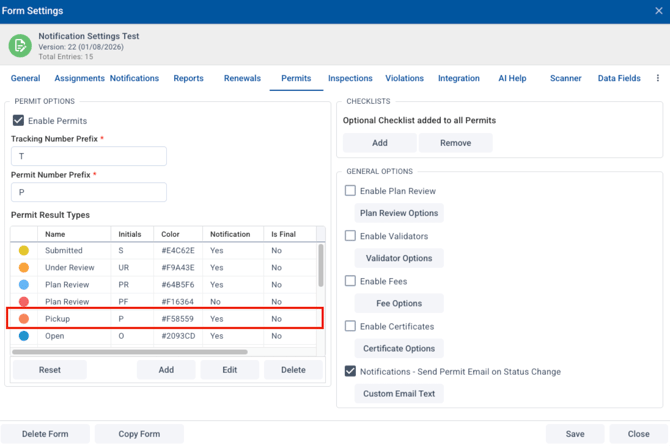Screen dimensions: 670x446
Task: Disable Send Permit Email on Status Change
Action: (x=350, y=371)
